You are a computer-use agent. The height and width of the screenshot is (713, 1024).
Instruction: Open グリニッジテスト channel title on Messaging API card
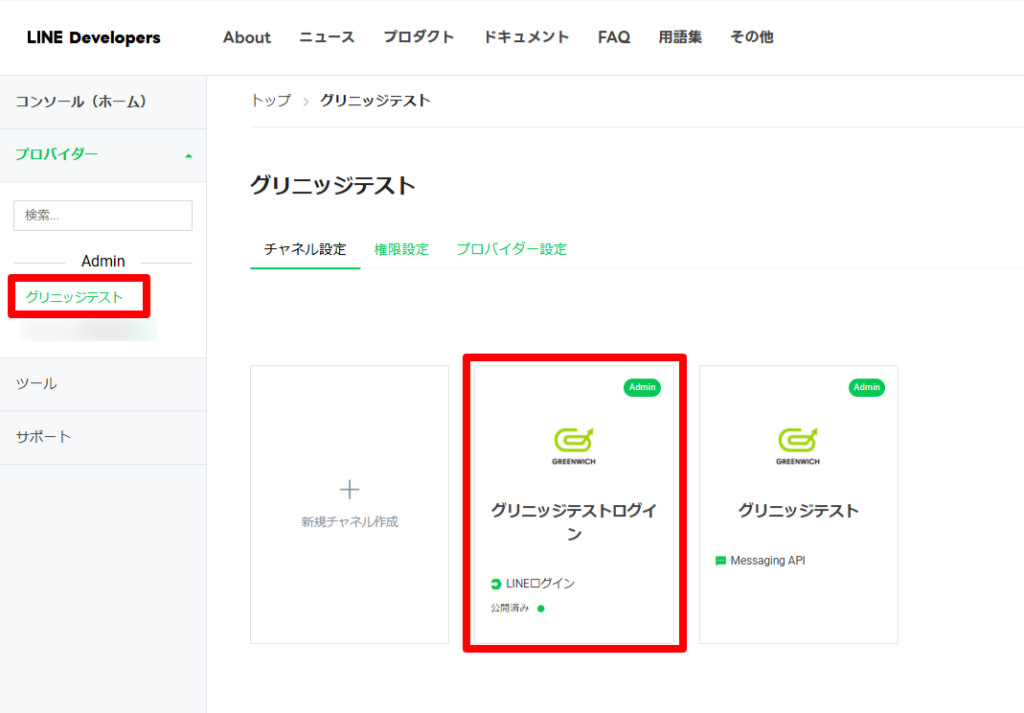click(x=798, y=511)
